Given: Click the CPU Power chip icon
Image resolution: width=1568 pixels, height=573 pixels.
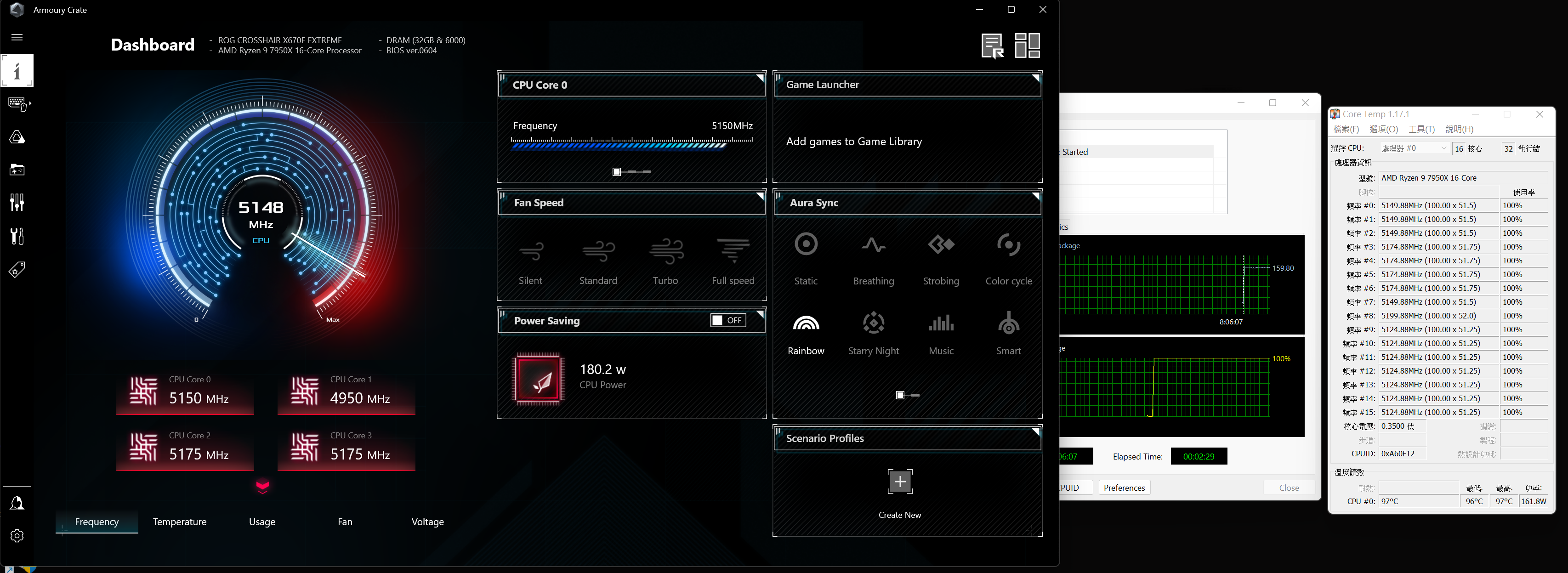Looking at the screenshot, I should (x=539, y=379).
